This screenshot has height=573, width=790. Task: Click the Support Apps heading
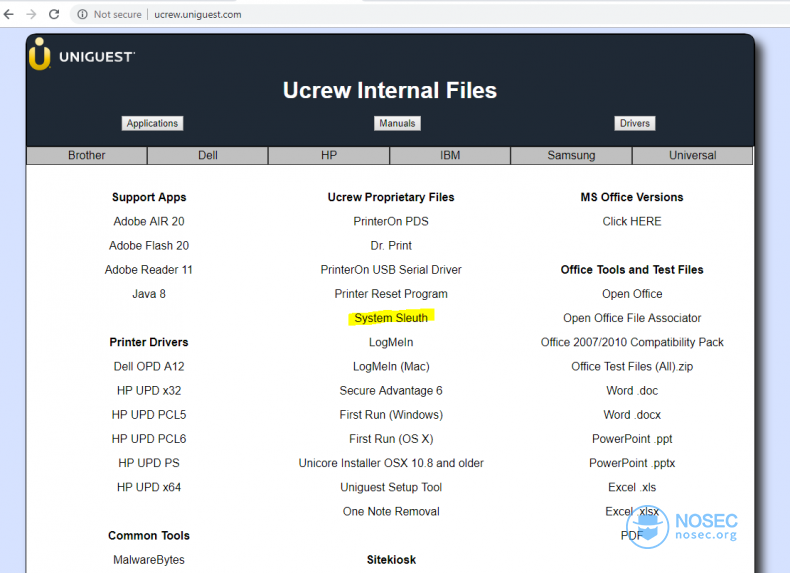(149, 197)
